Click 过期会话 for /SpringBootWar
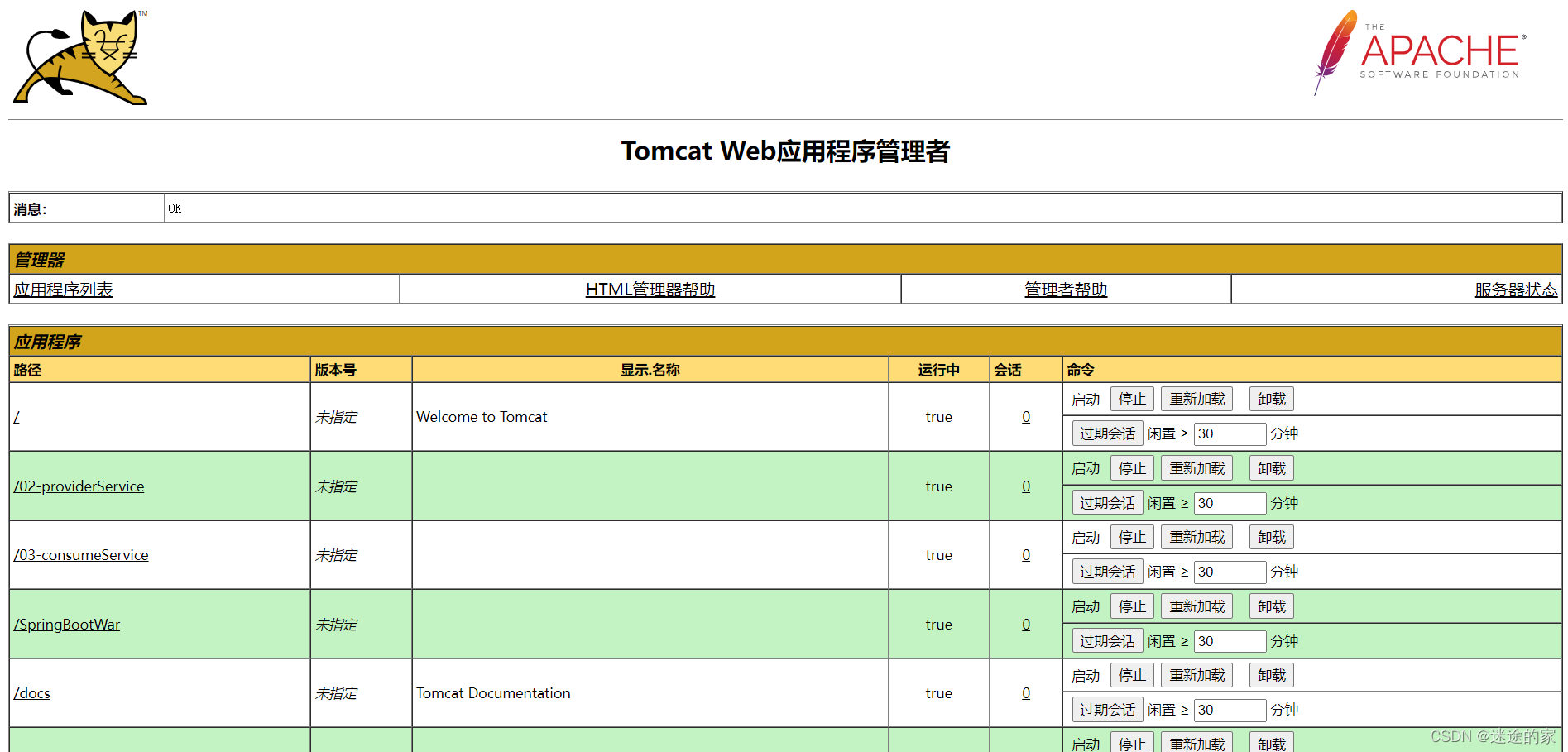 [1107, 641]
